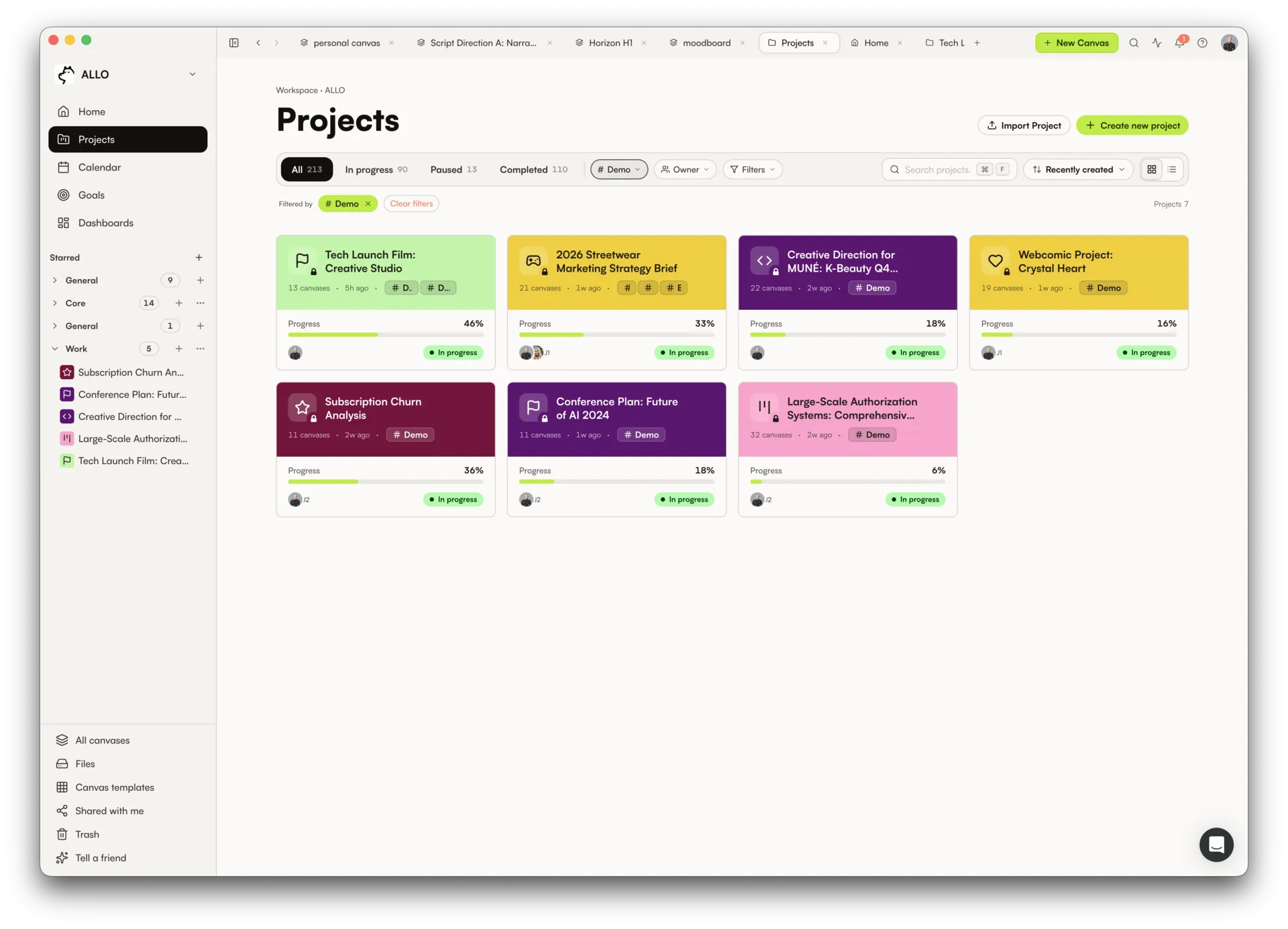Click the Calendar sidebar item

point(128,167)
